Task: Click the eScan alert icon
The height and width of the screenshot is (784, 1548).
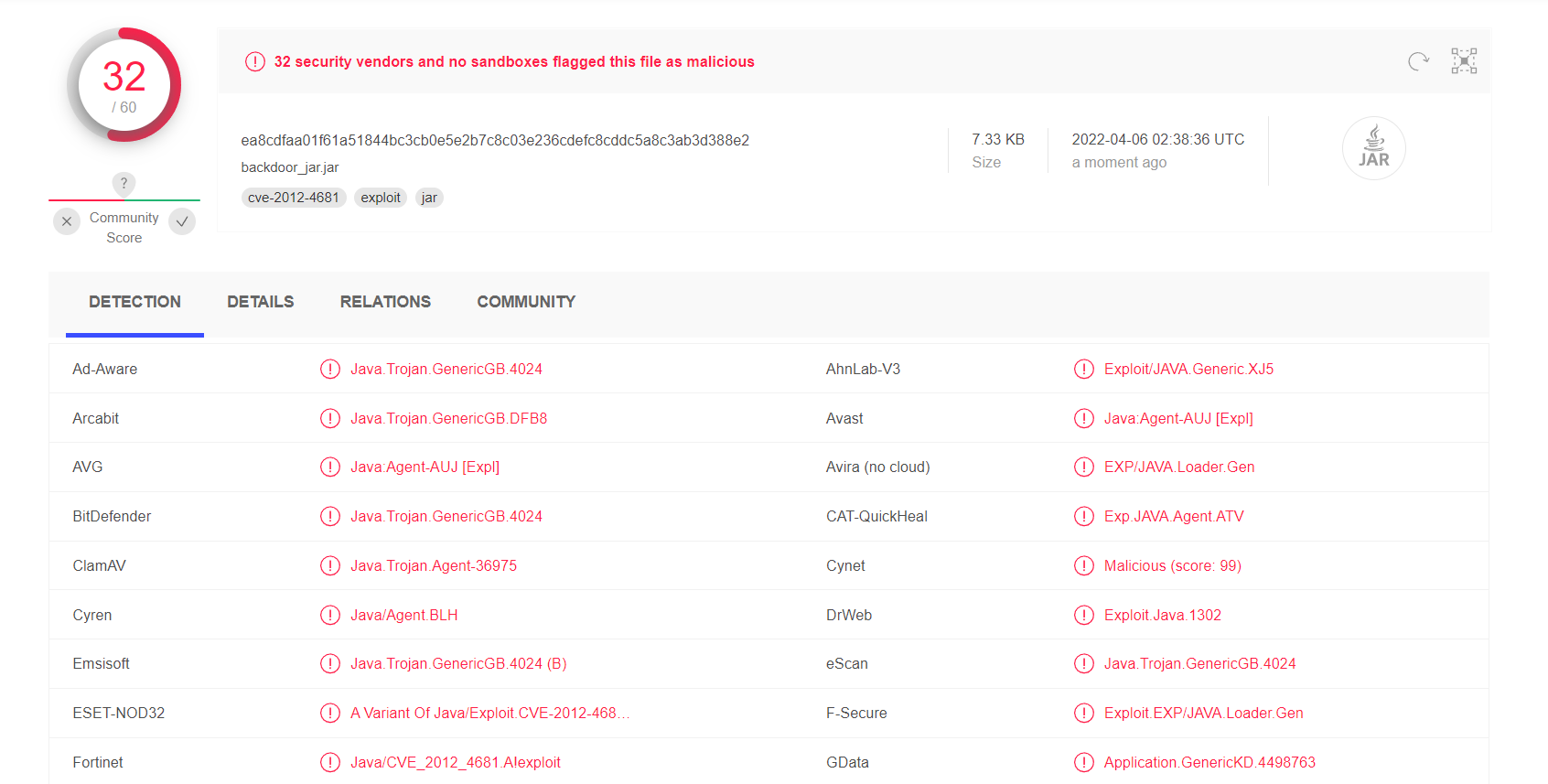Action: (x=1084, y=663)
